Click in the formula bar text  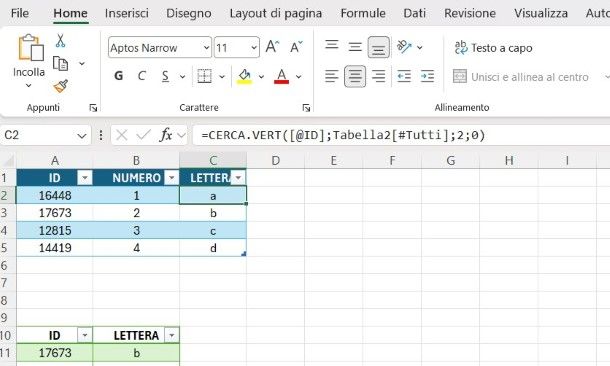343,135
